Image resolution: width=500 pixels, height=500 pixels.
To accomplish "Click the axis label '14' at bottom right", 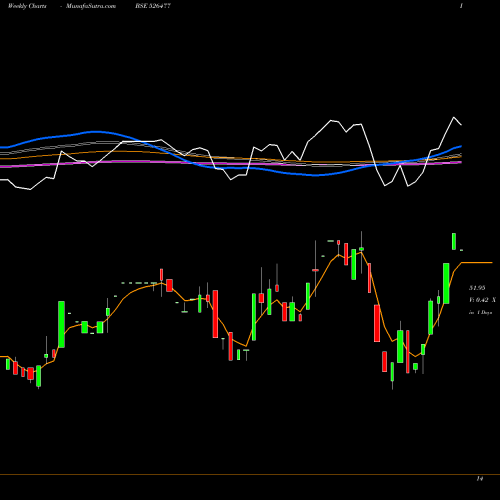I will point(480,479).
